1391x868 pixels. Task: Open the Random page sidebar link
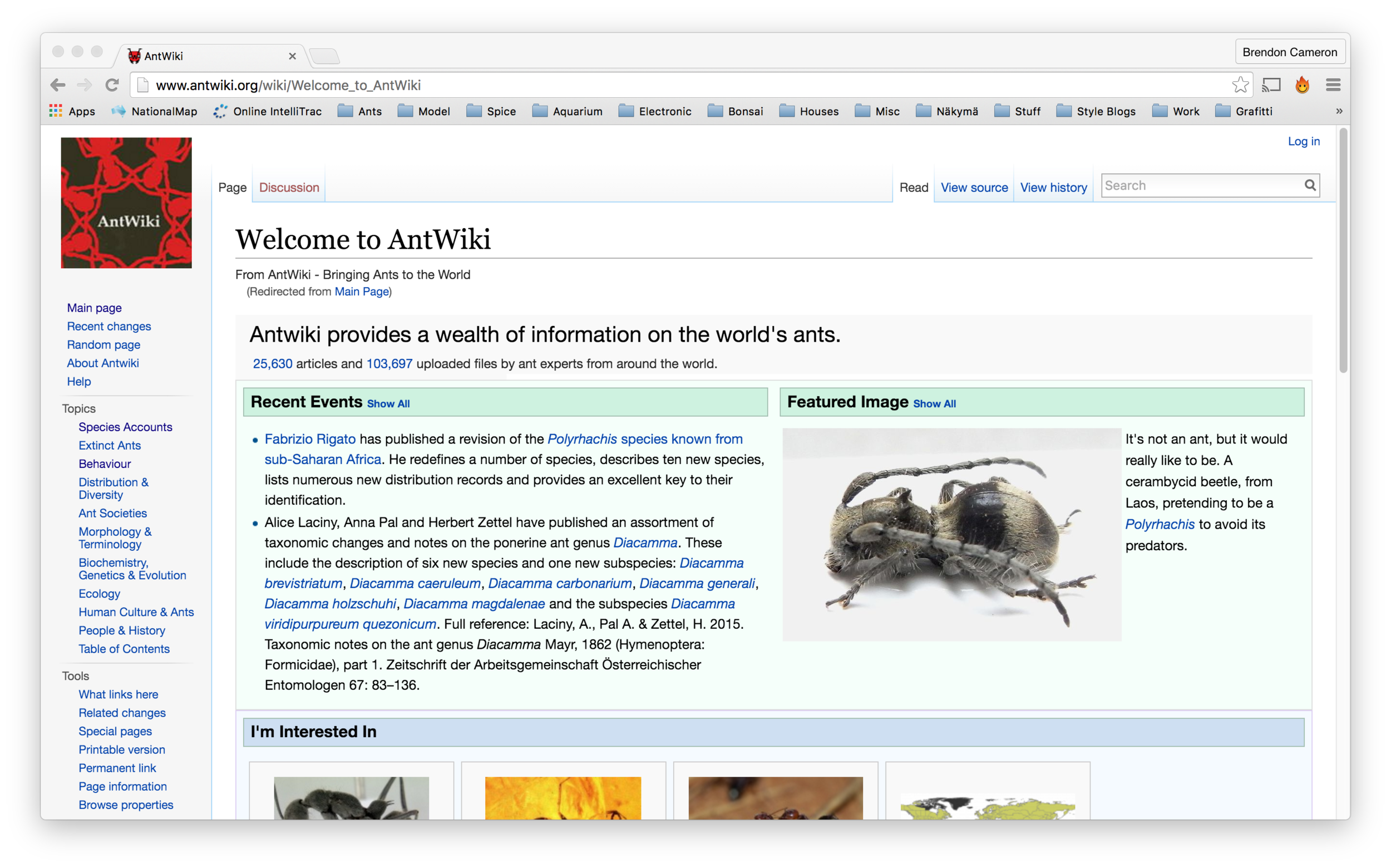click(x=103, y=344)
